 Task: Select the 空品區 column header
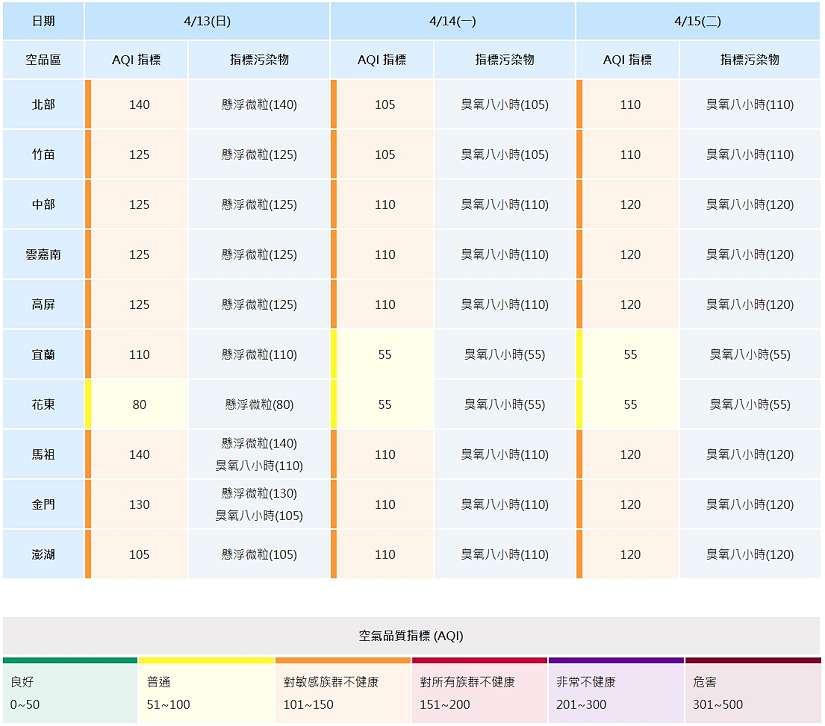pos(43,60)
